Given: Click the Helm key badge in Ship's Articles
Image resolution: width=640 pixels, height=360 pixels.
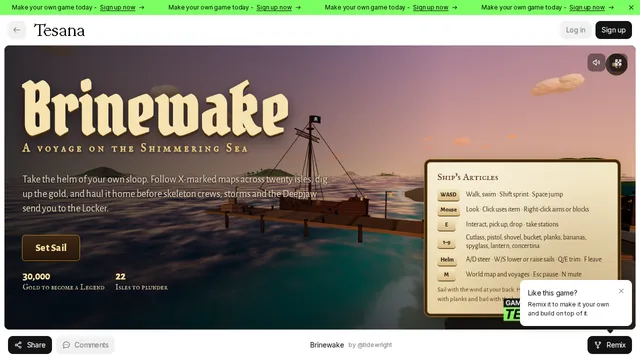Looking at the screenshot, I should click(x=447, y=260).
